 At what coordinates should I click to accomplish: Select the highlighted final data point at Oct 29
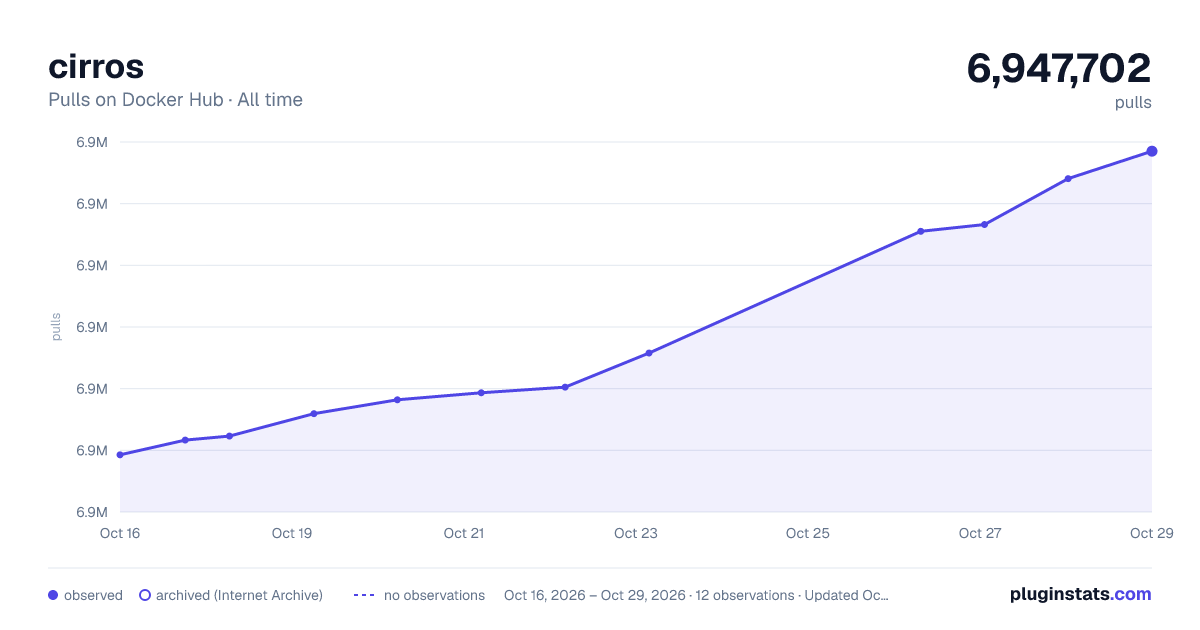1152,151
